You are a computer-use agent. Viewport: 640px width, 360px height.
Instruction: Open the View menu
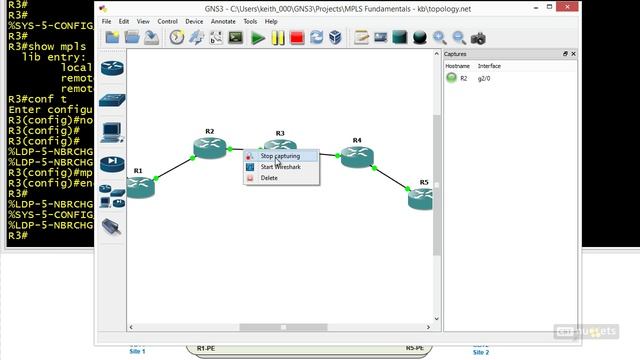click(143, 21)
